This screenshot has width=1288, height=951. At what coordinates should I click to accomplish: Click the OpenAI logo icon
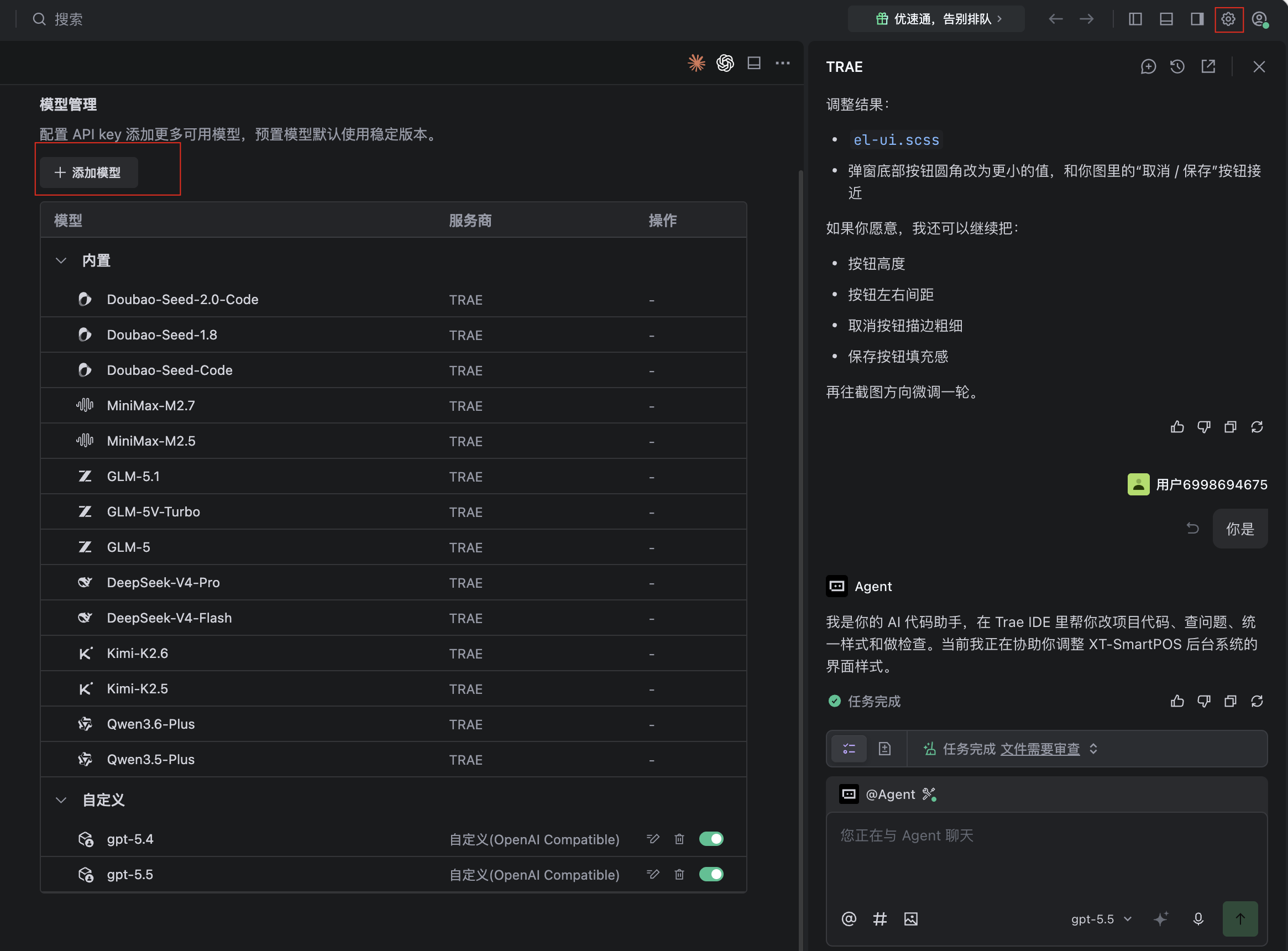tap(725, 62)
